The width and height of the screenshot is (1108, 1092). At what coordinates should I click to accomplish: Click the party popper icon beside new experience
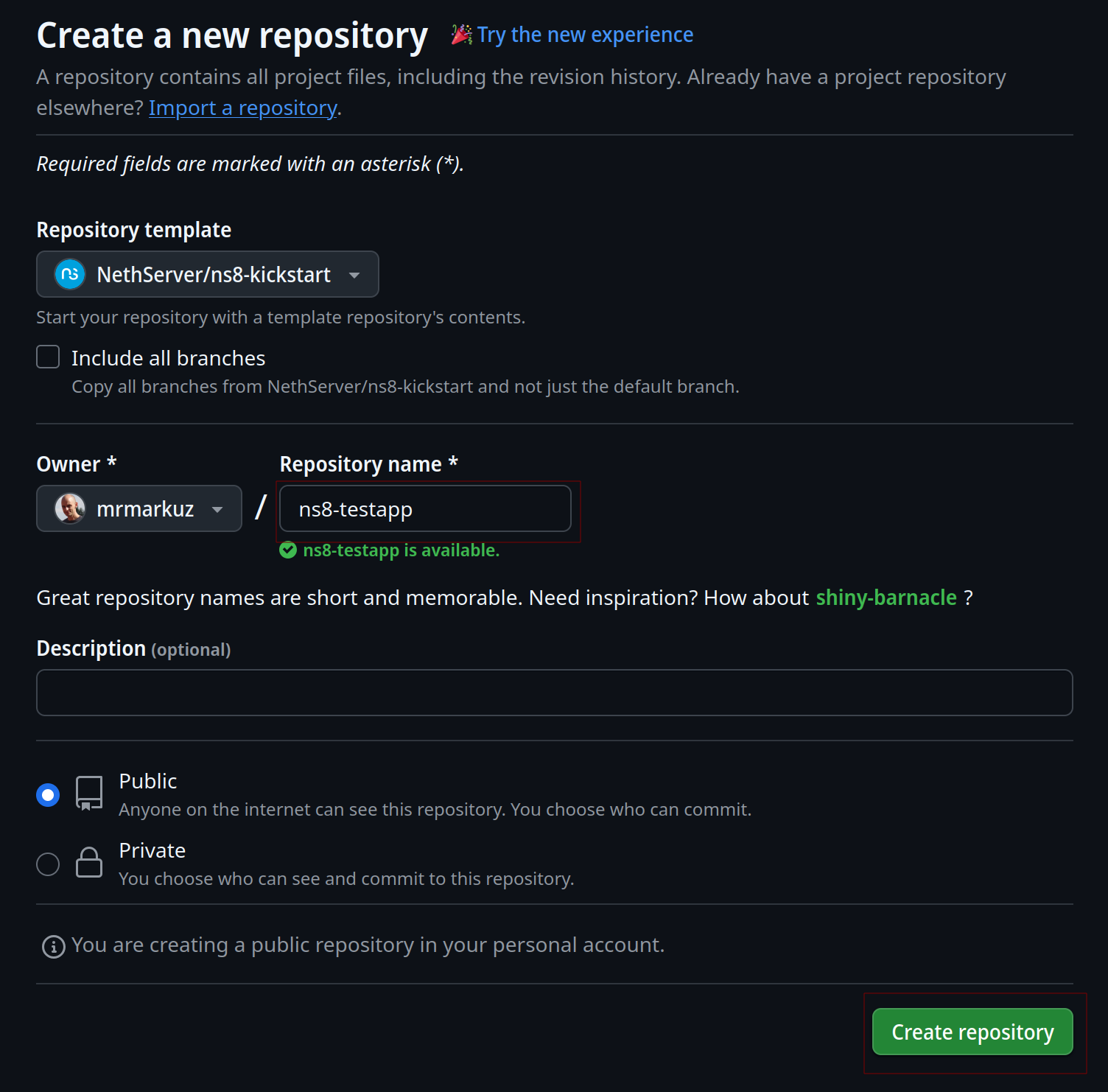(x=462, y=35)
